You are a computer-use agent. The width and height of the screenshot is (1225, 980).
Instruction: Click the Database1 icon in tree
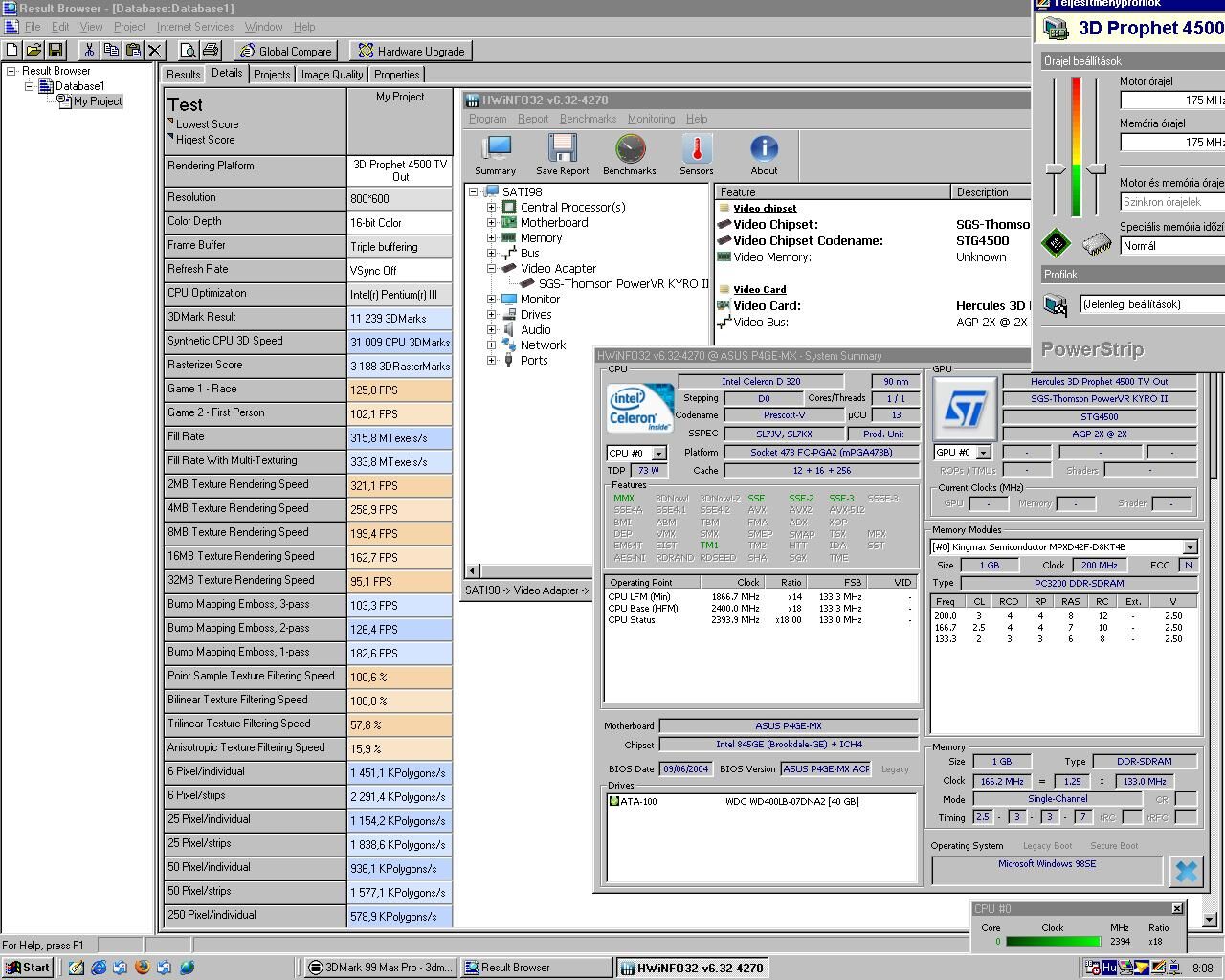tap(45, 86)
